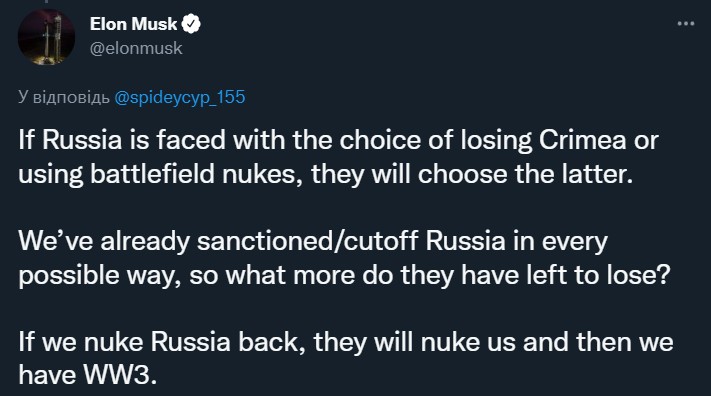This screenshot has height=396, width=711.
Task: Click the line starting "We've already sanctioned"
Action: pyautogui.click(x=313, y=241)
